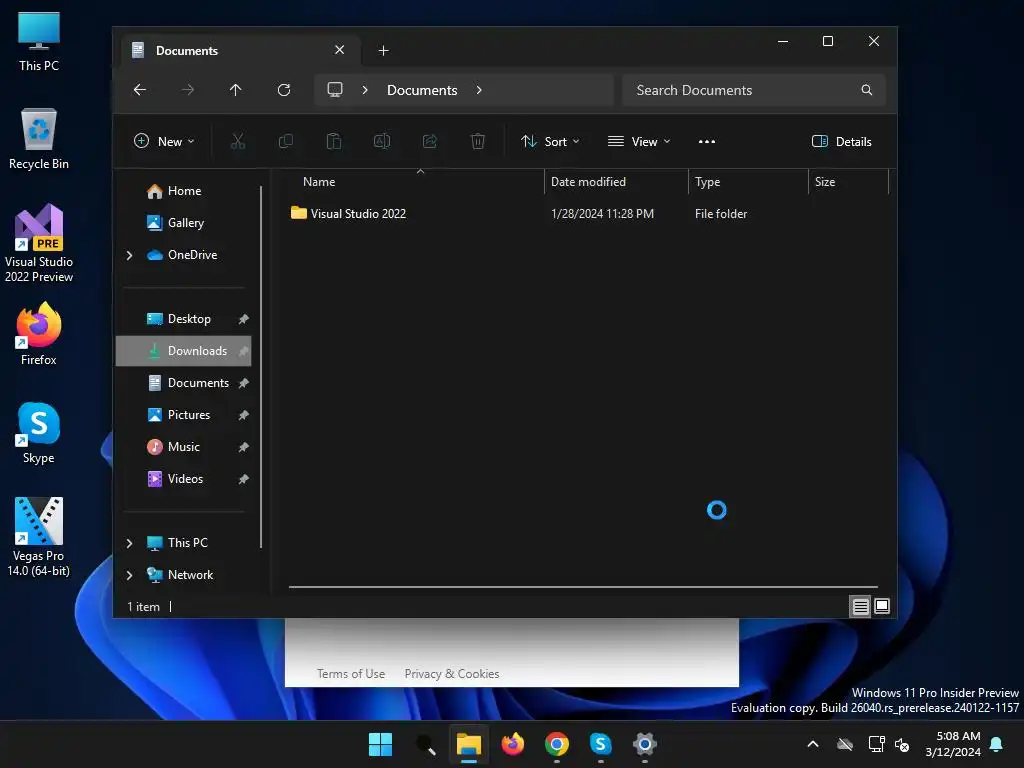
Task: Open the Windows Start menu
Action: coord(380,744)
